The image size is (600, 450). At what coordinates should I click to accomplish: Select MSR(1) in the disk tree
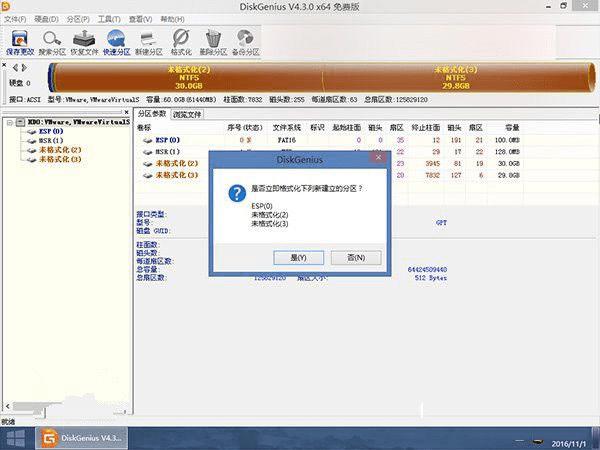(51, 140)
